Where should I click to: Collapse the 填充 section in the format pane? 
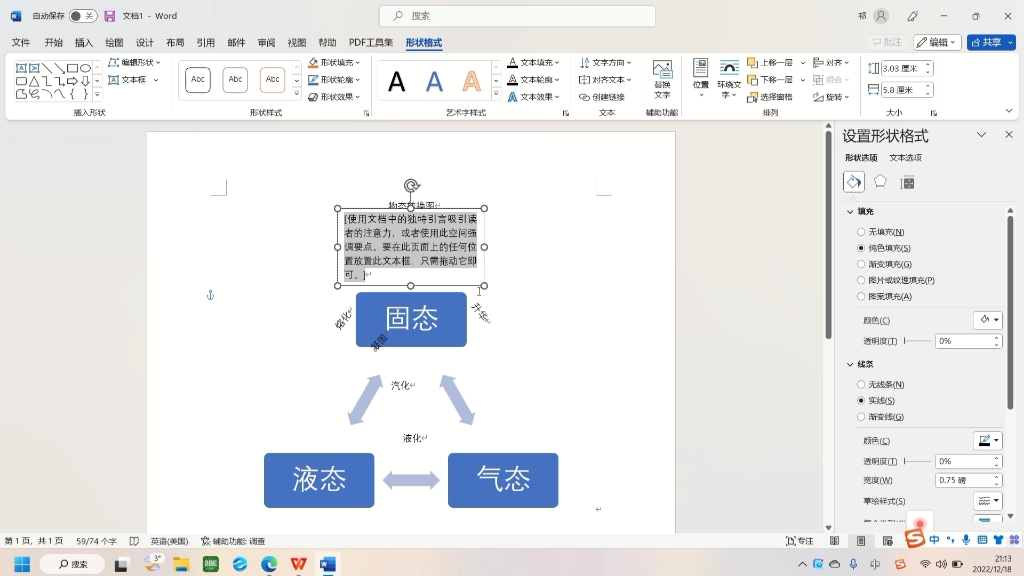(851, 211)
